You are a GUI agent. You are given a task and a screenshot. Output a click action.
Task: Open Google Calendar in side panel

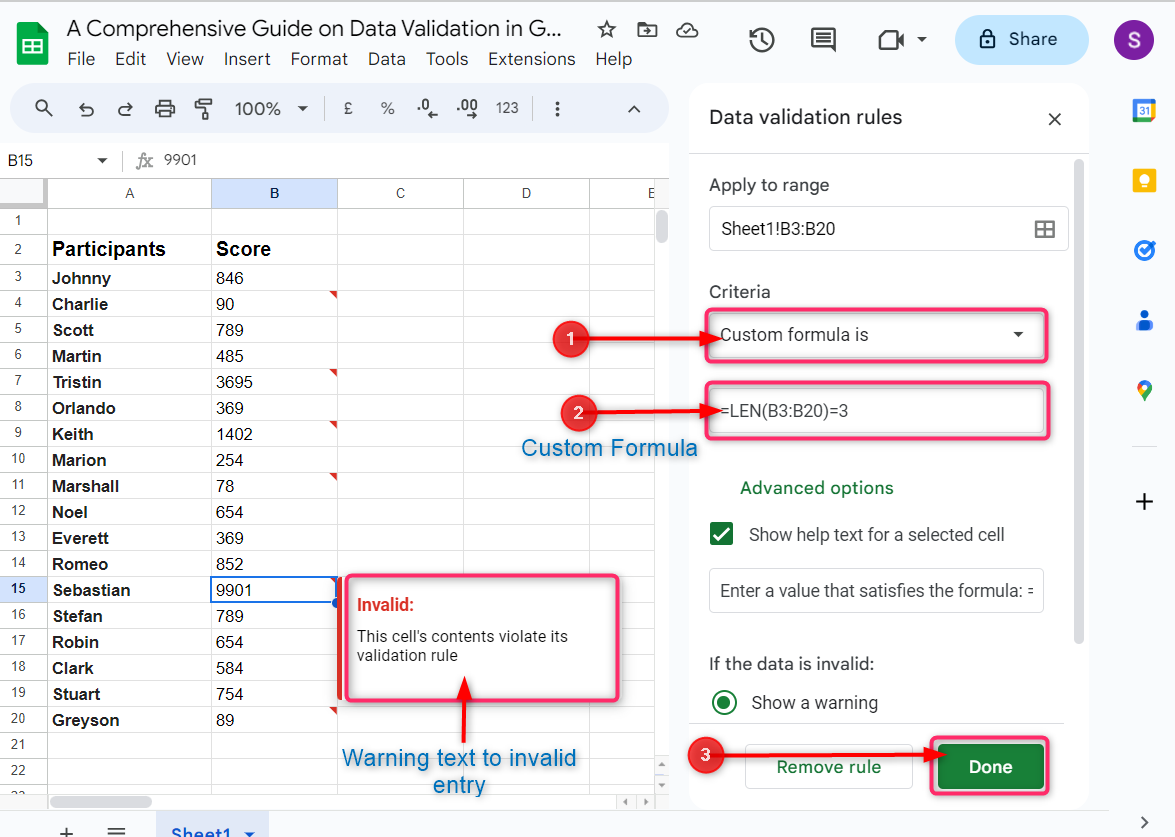1144,111
